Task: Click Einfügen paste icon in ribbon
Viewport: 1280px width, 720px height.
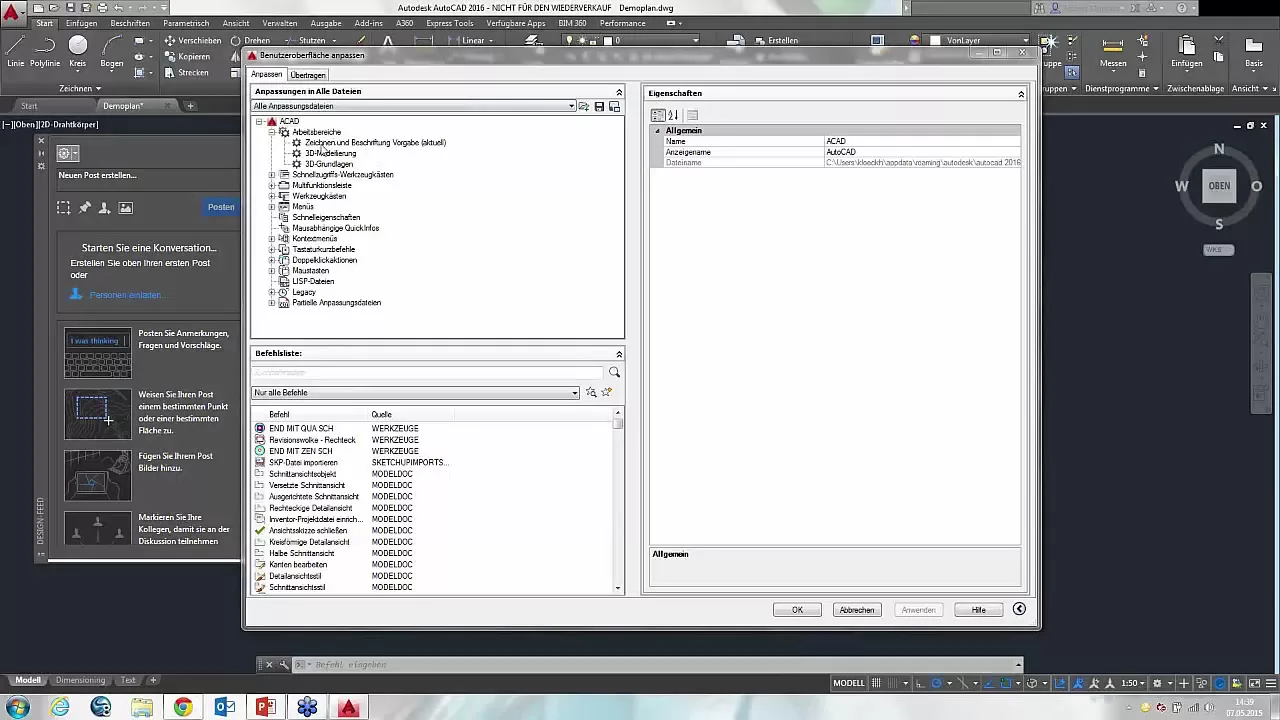Action: point(1187,51)
